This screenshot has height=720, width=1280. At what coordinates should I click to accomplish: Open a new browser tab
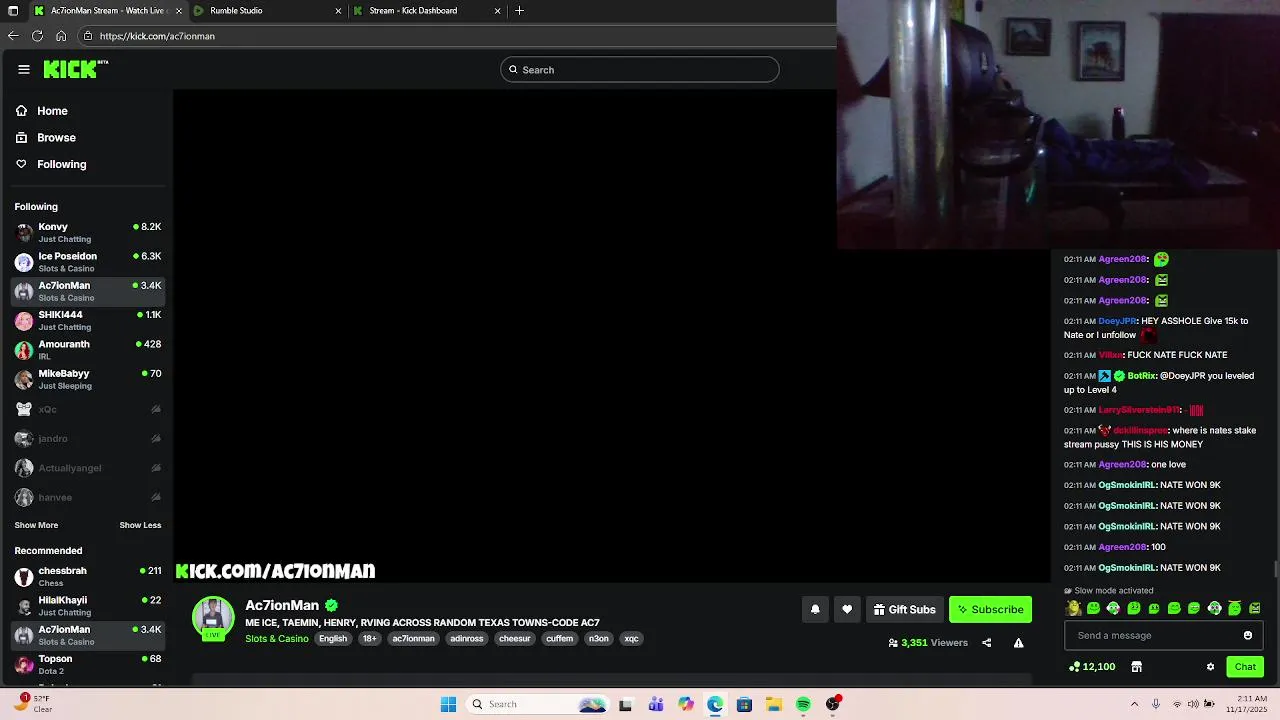(519, 11)
